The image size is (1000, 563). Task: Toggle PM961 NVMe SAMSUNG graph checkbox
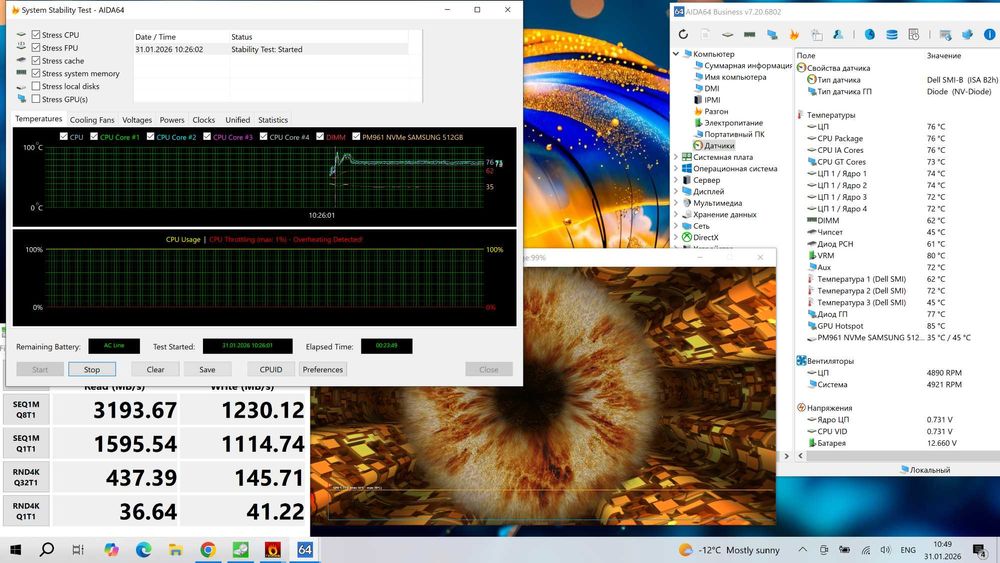coord(356,136)
